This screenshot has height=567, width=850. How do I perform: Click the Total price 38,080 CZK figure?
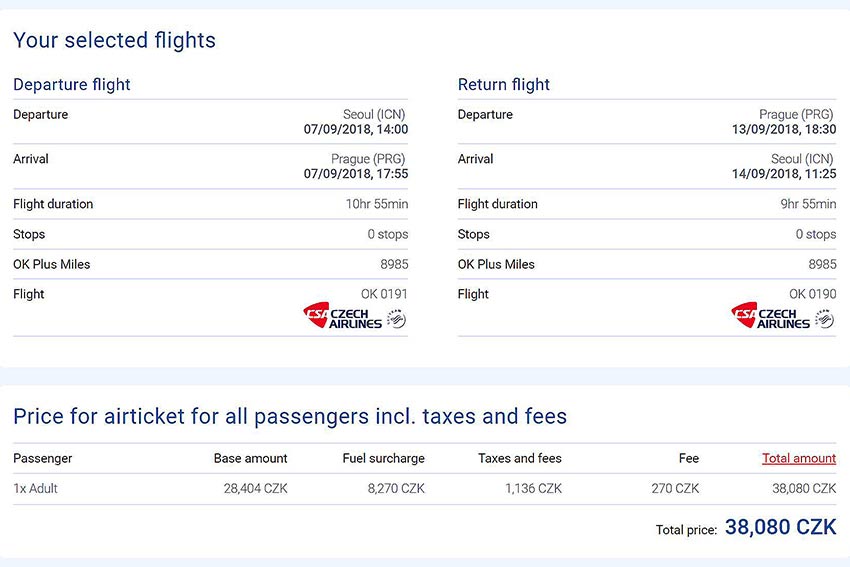point(781,527)
